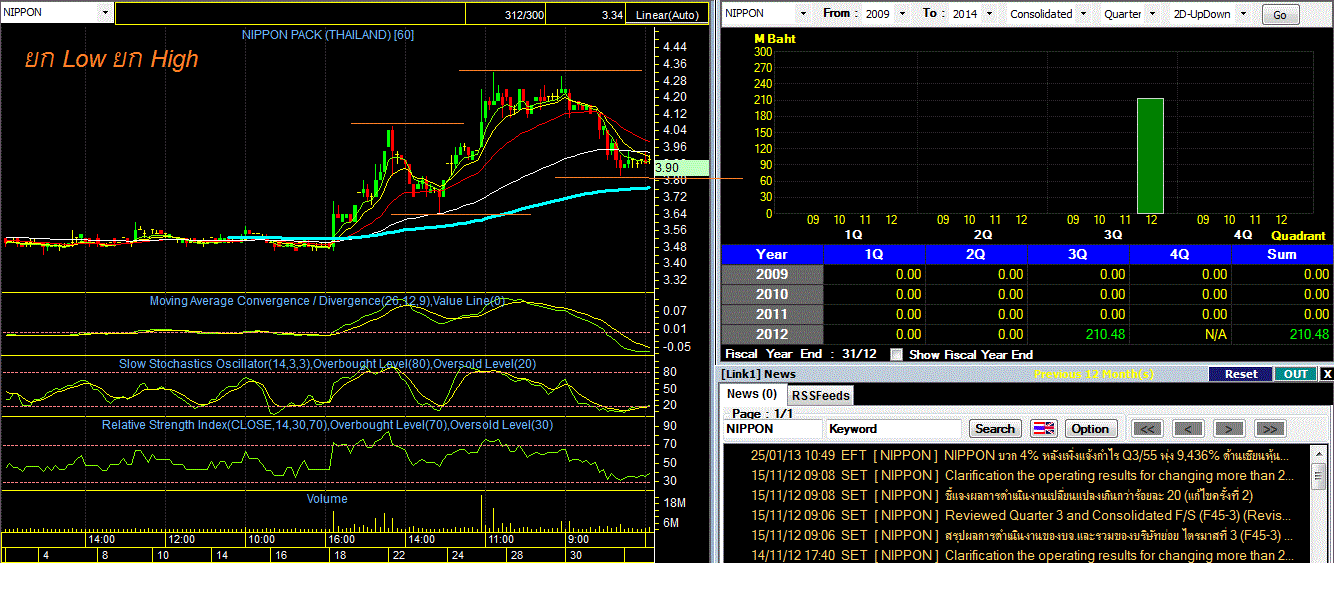Click the Sum column header
This screenshot has height=601, width=1334.
click(1282, 254)
